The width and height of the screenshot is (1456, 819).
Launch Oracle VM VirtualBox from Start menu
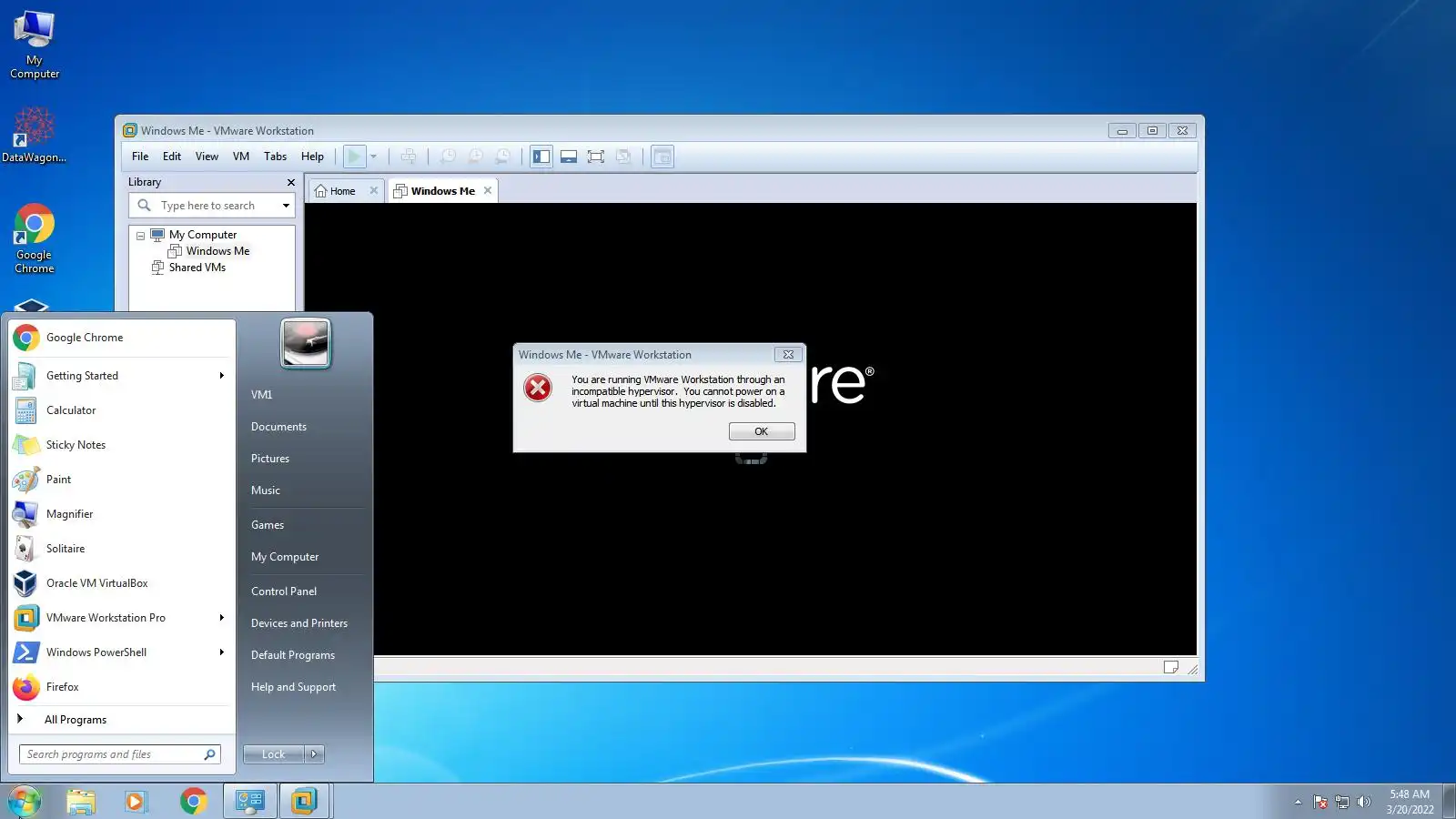click(122, 583)
